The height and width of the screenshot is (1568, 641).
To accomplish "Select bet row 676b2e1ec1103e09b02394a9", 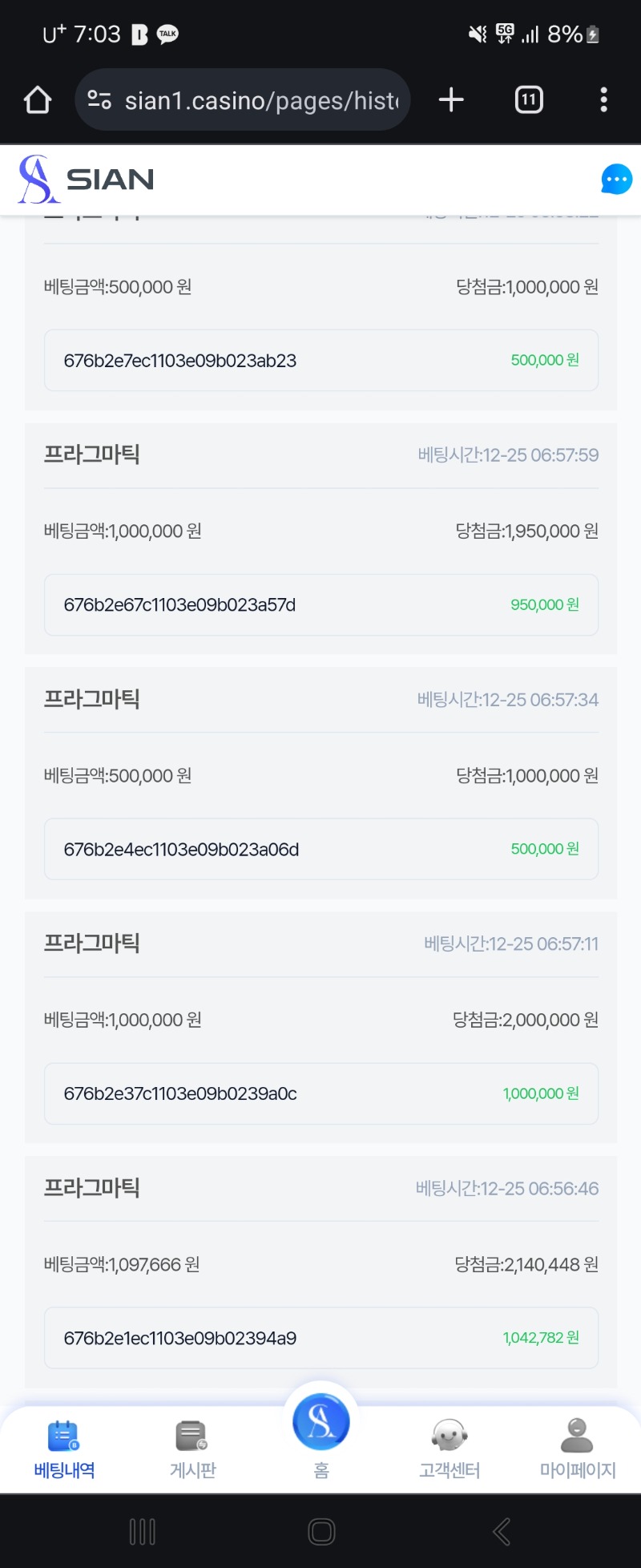I will [x=321, y=1338].
